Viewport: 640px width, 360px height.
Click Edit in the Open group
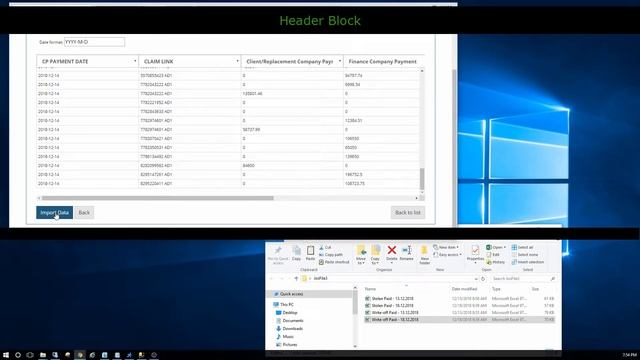coord(493,255)
